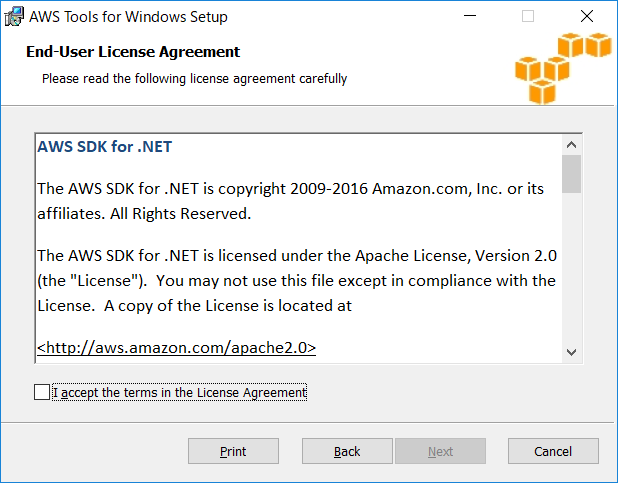Screen dimensions: 618x483
Task: Click the Apache License, Version 2.0 paragraph
Action: 297,280
